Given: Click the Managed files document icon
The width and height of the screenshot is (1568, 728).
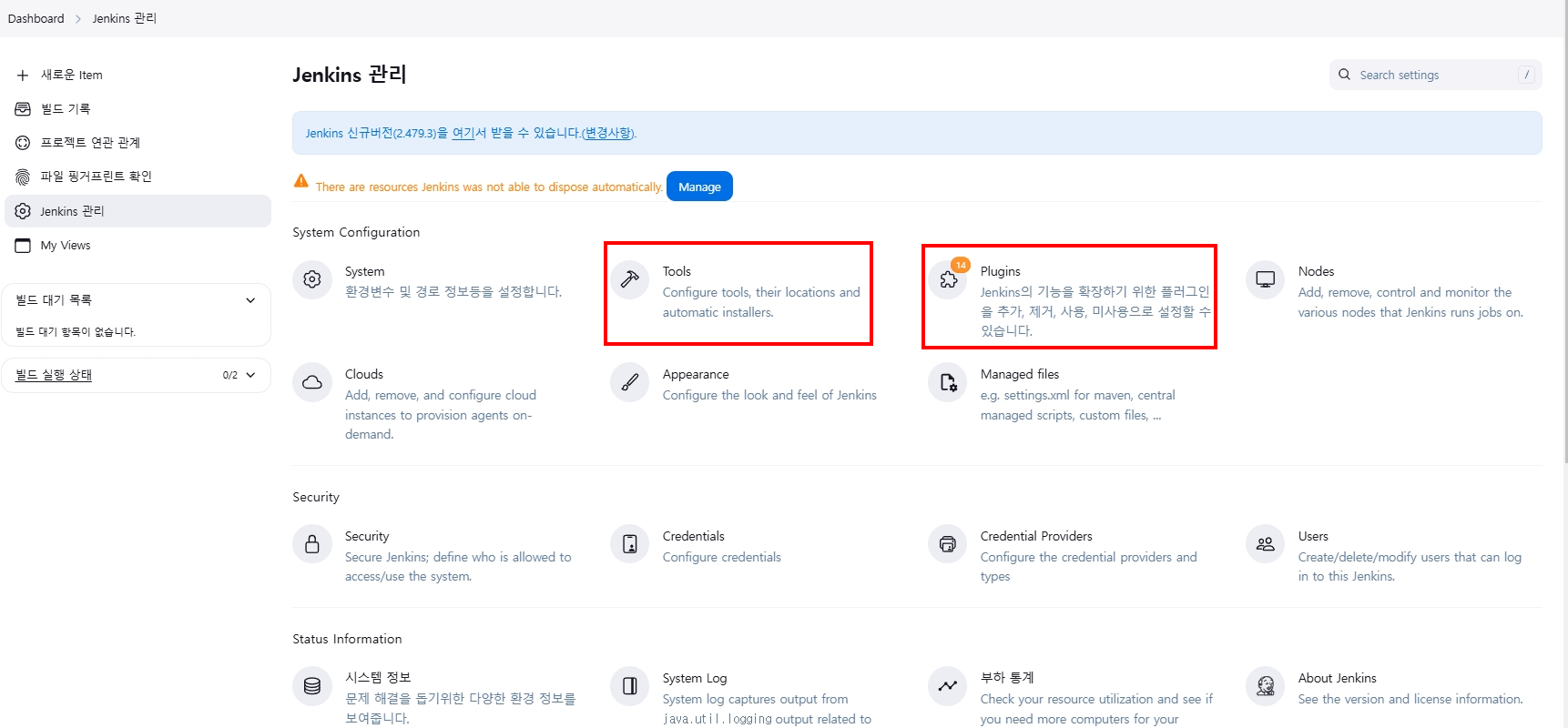Looking at the screenshot, I should click(x=948, y=382).
